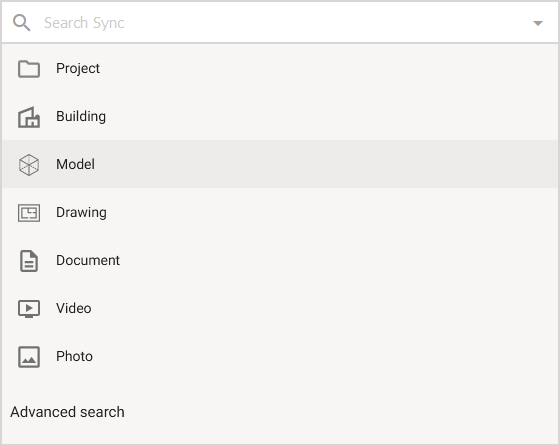
Task: Click empty area of Model row
Action: point(321,164)
